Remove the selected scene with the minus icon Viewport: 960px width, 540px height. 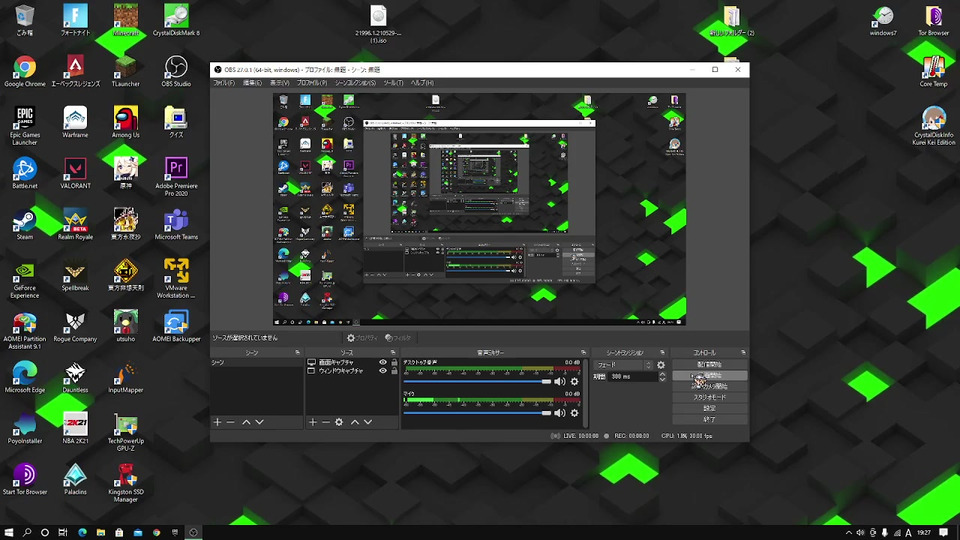pos(231,422)
